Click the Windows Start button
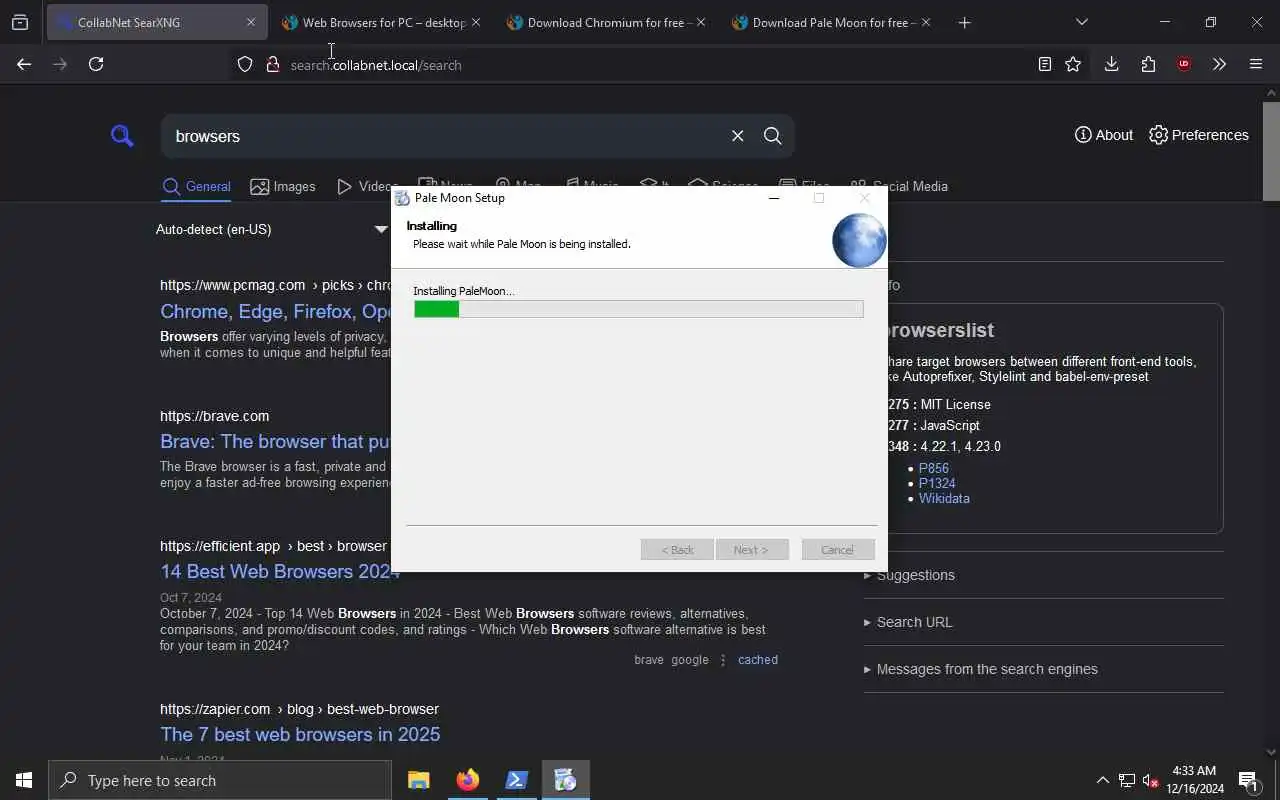The image size is (1280, 800). tap(24, 780)
